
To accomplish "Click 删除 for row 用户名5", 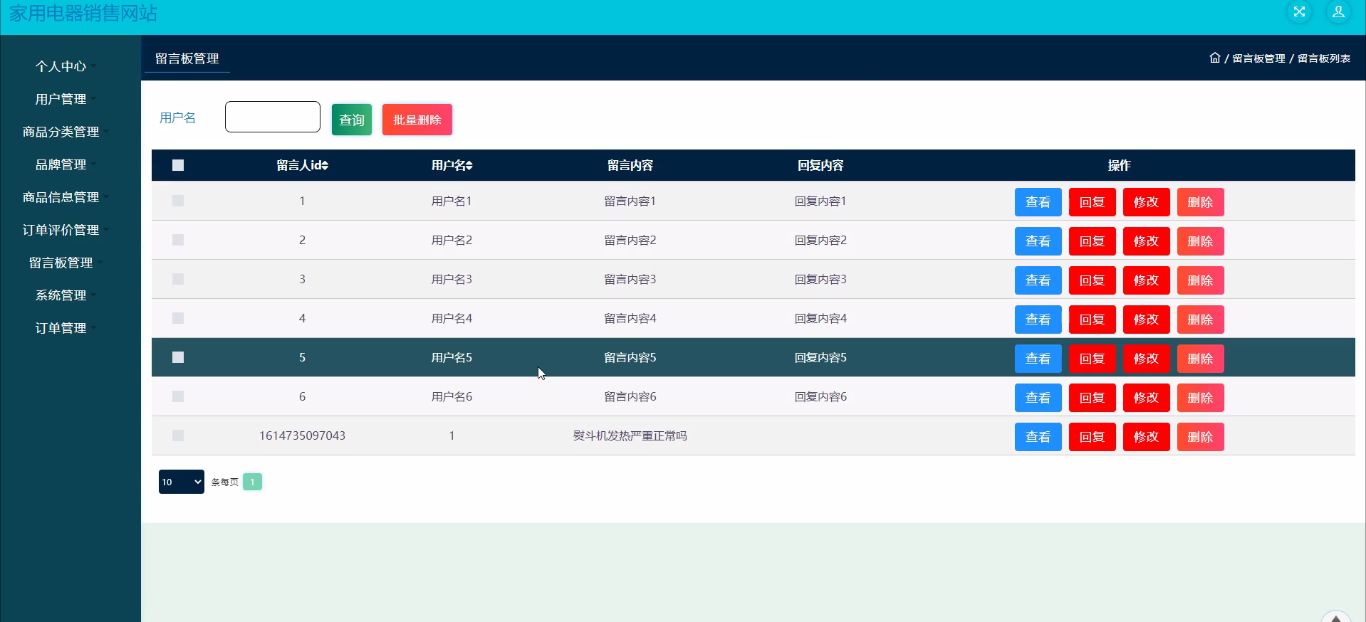I will (x=1200, y=358).
